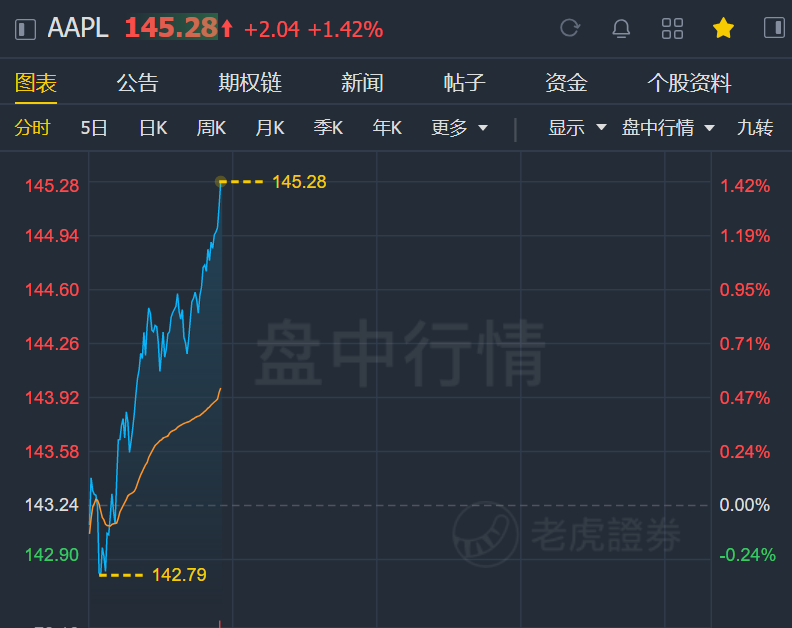The image size is (792, 628).
Task: Switch to the 公告 tab
Action: click(137, 83)
